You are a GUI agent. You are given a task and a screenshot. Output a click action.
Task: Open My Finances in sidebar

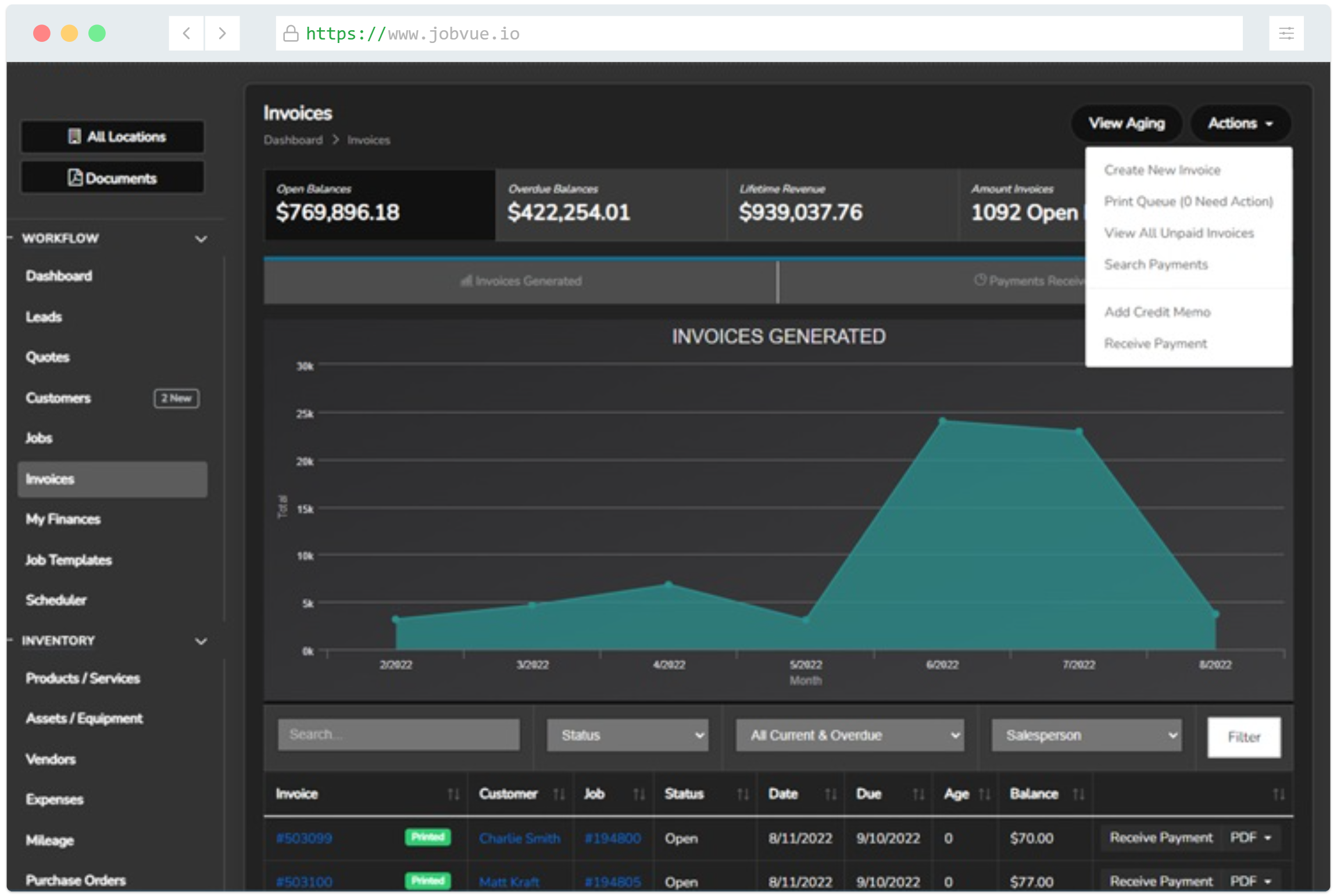click(x=63, y=519)
